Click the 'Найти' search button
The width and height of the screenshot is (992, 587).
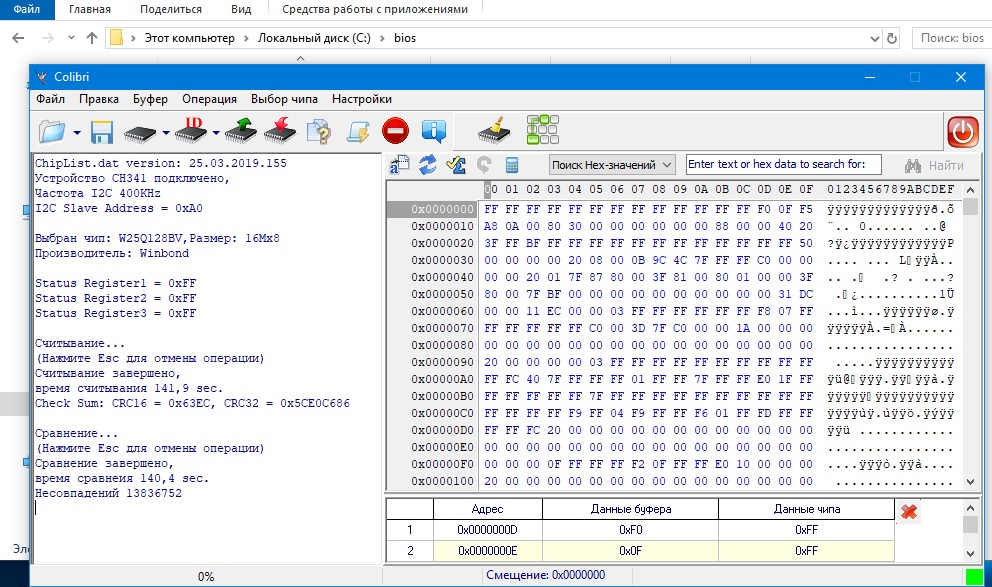coord(934,165)
